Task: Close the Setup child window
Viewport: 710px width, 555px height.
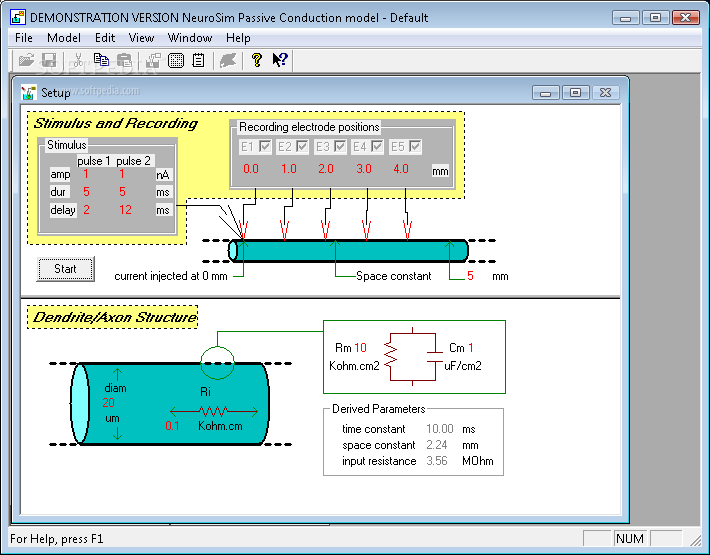Action: click(x=605, y=92)
